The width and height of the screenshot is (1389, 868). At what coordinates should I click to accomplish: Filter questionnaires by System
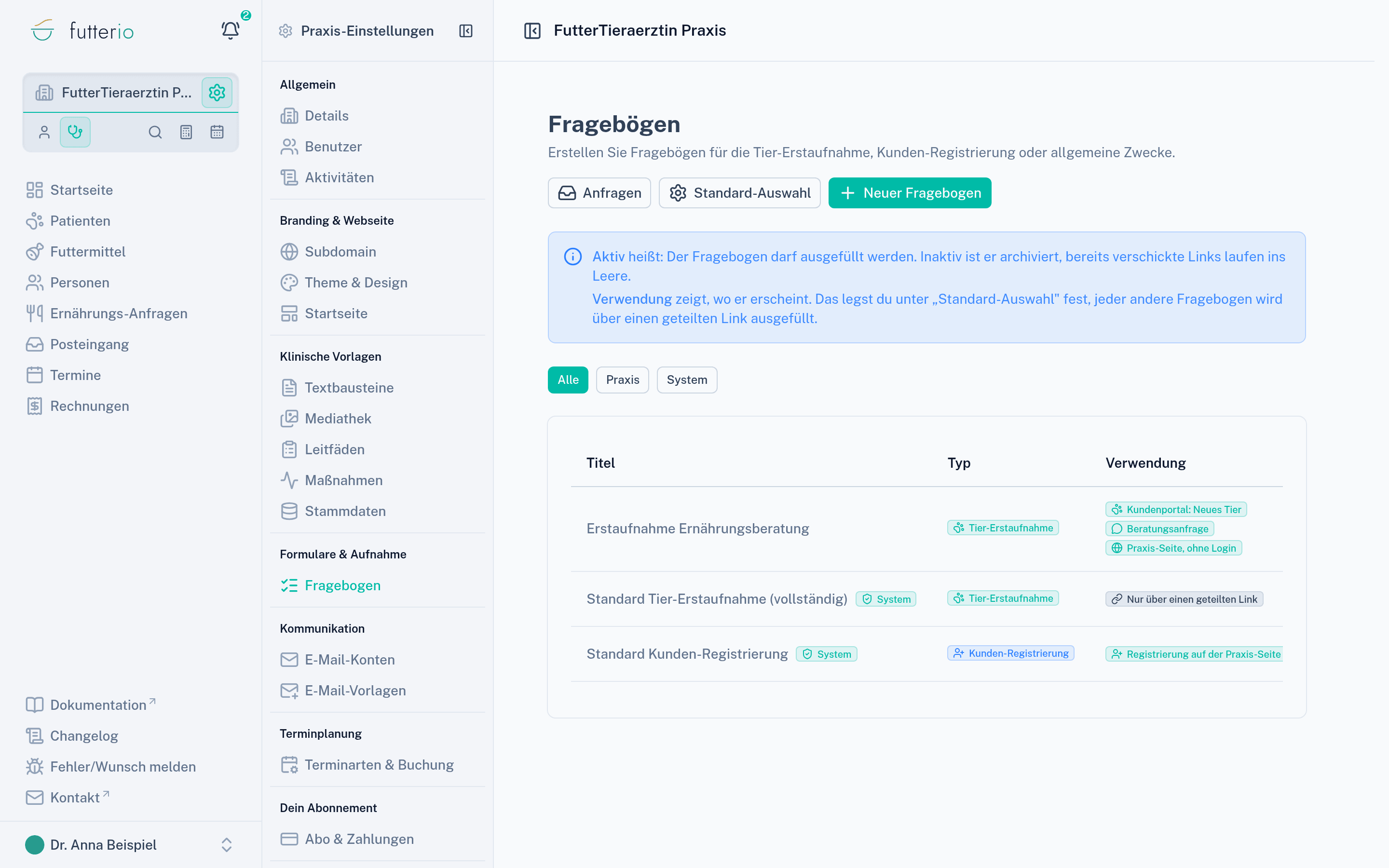pos(686,380)
